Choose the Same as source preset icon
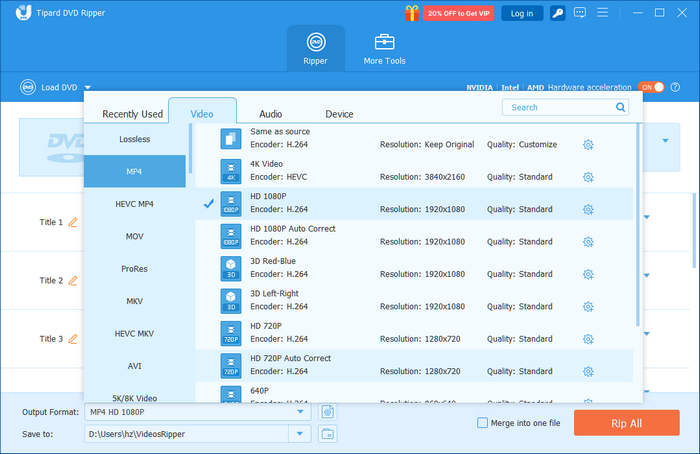The width and height of the screenshot is (700, 454). coord(231,138)
